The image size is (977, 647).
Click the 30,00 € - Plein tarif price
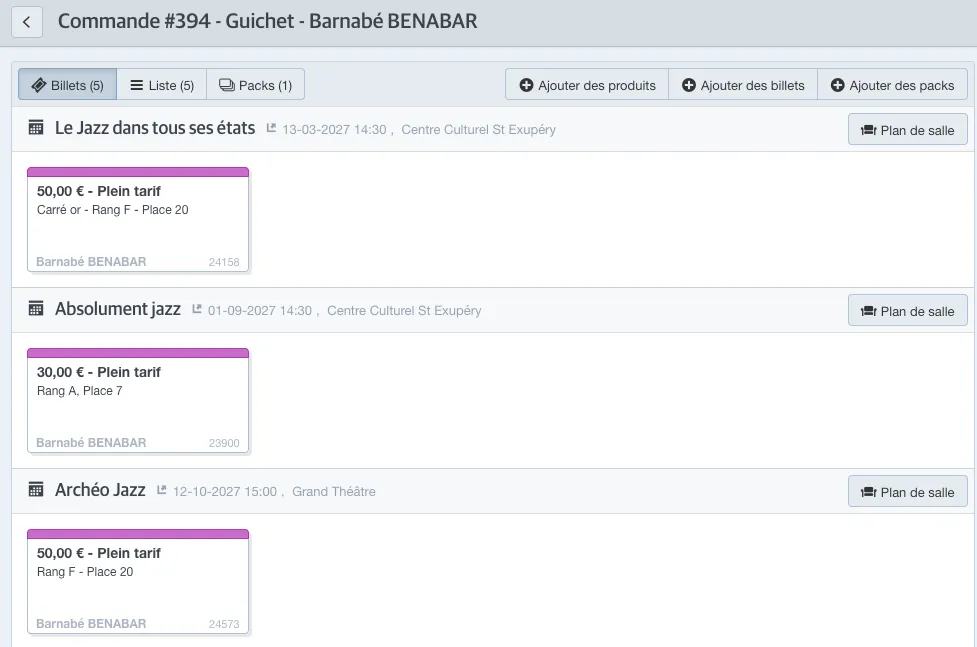pyautogui.click(x=98, y=372)
